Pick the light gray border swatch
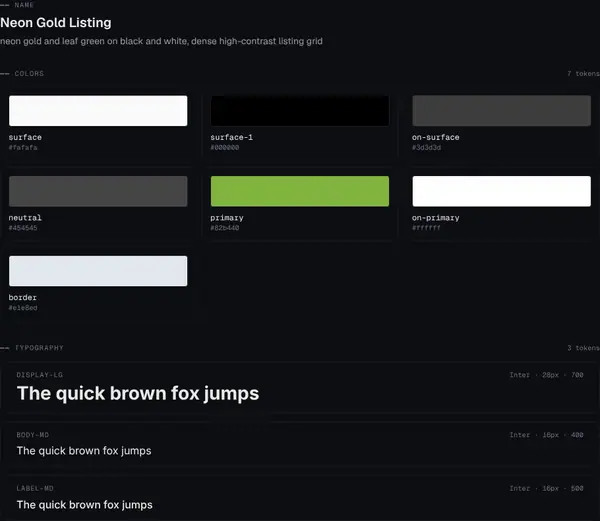The image size is (600, 521). (x=98, y=271)
